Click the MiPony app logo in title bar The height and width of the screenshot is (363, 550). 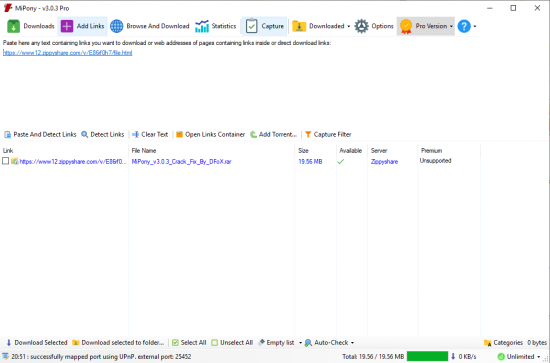8,8
